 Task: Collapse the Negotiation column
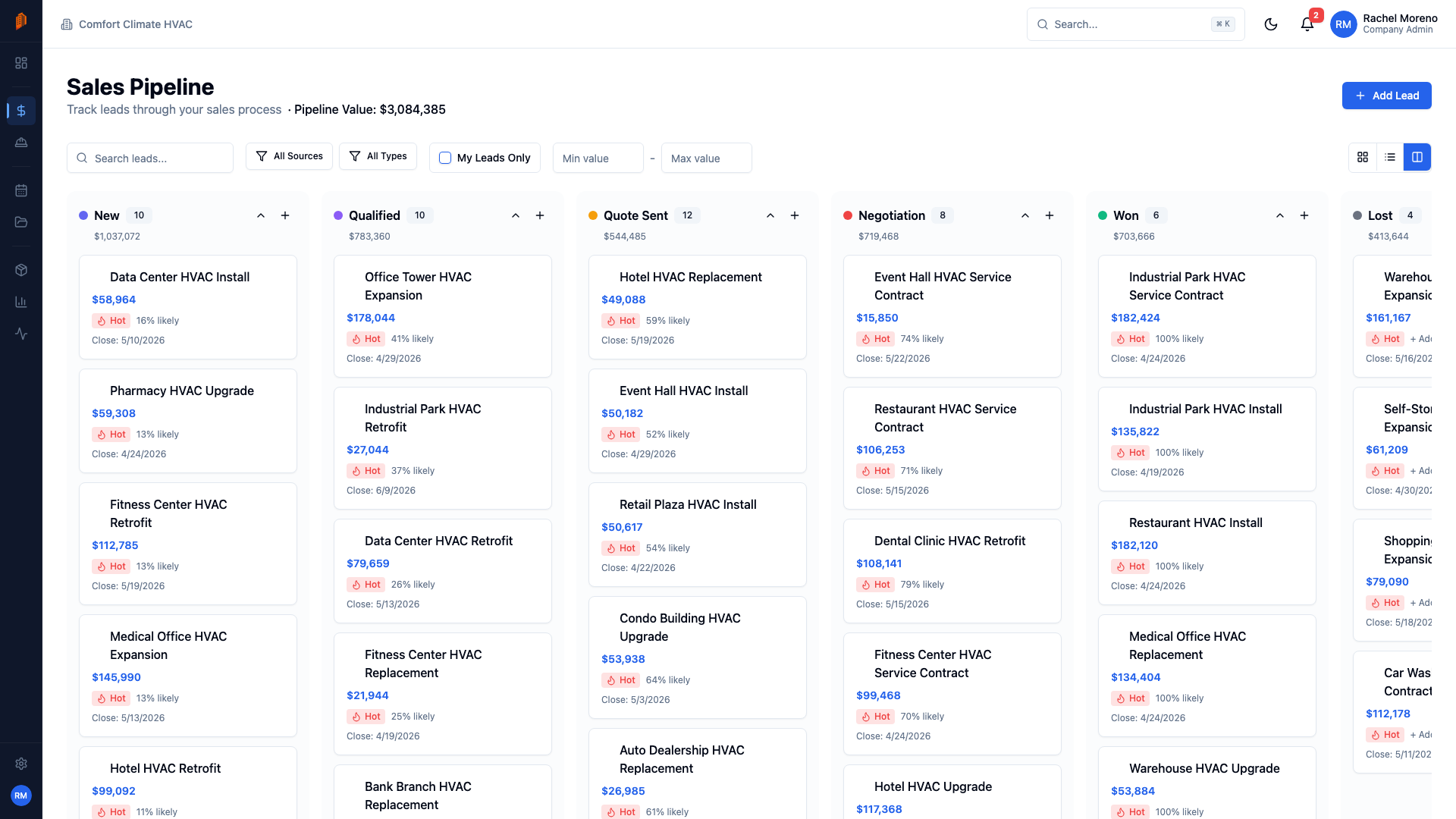pos(1025,215)
